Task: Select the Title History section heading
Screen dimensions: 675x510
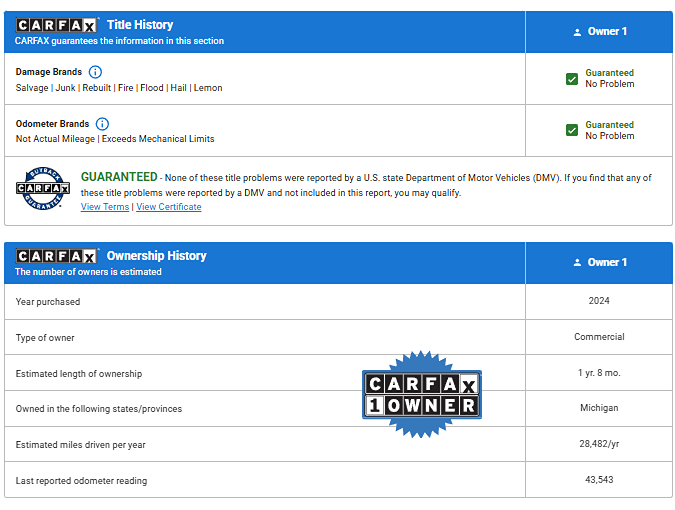Action: [x=140, y=25]
